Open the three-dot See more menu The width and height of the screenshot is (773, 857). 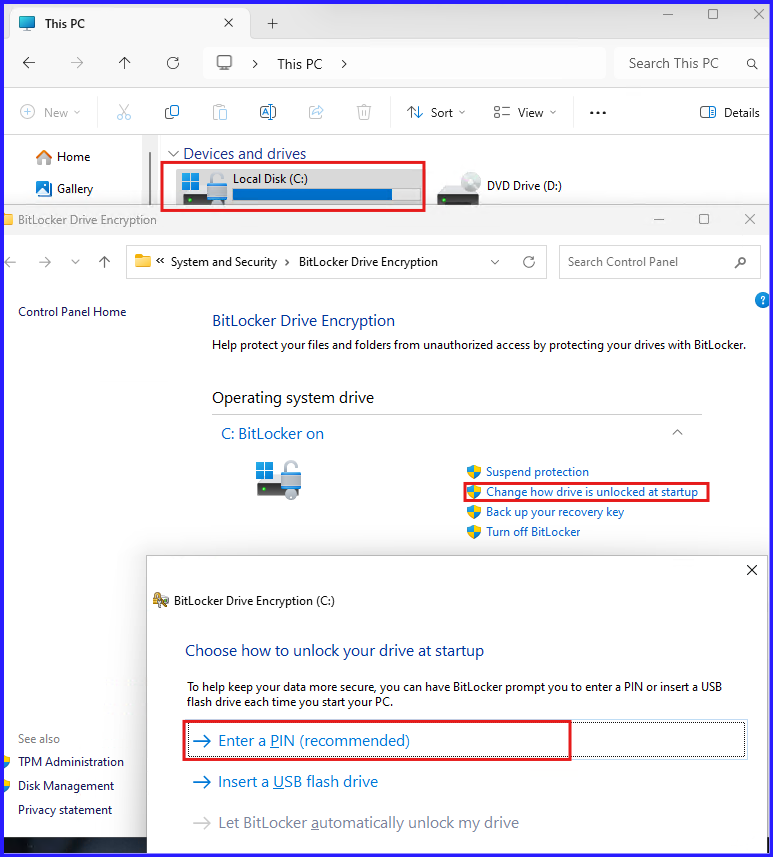pos(598,113)
